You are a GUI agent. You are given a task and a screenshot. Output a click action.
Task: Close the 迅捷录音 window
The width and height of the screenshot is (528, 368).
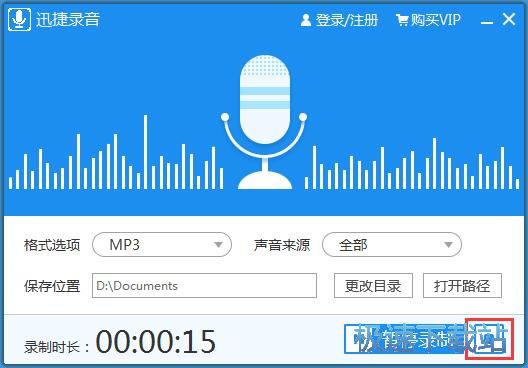pos(508,19)
